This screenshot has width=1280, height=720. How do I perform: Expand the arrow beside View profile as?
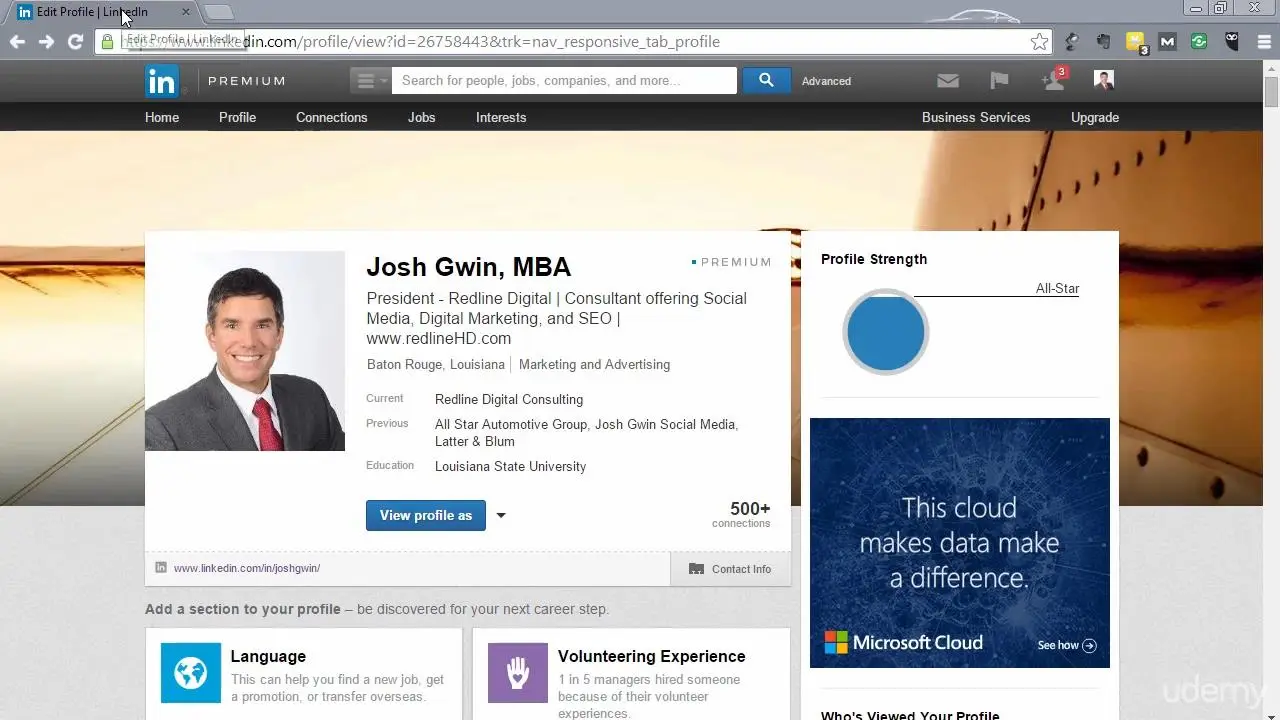click(x=501, y=516)
